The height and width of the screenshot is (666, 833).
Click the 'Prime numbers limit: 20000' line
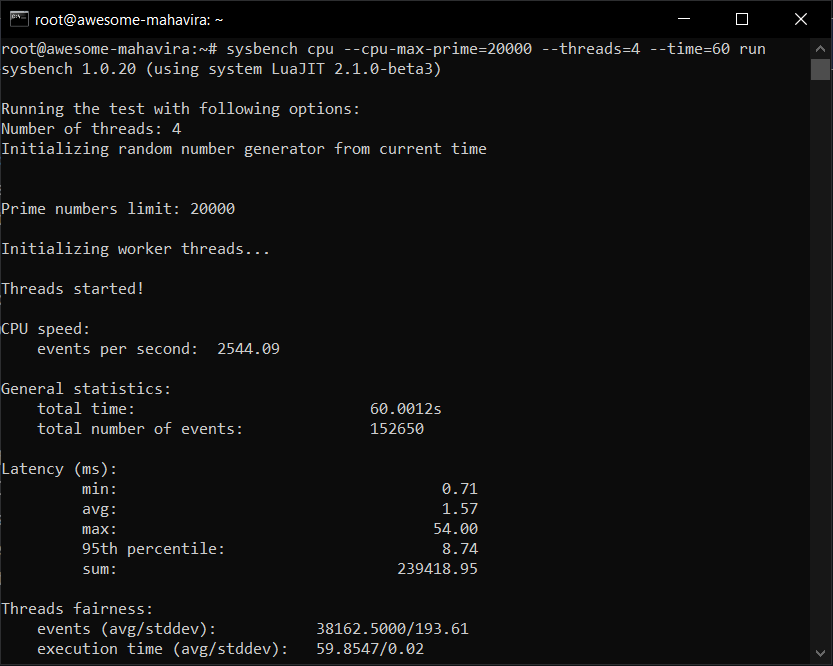click(118, 209)
